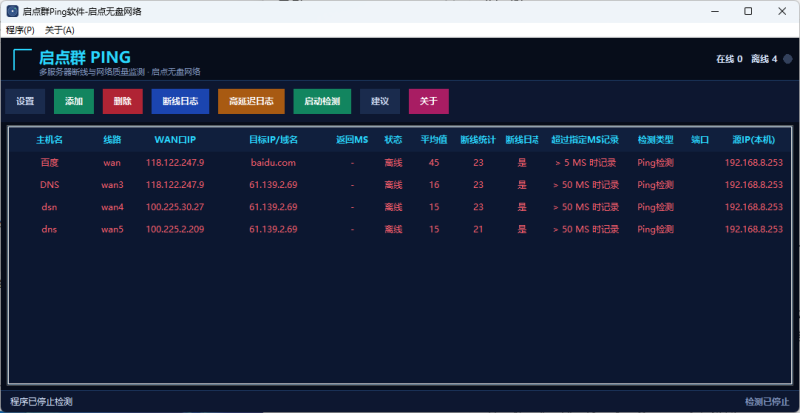Select the lowercase dns host name
Viewport: 800px width, 413px height.
pyautogui.click(x=49, y=229)
